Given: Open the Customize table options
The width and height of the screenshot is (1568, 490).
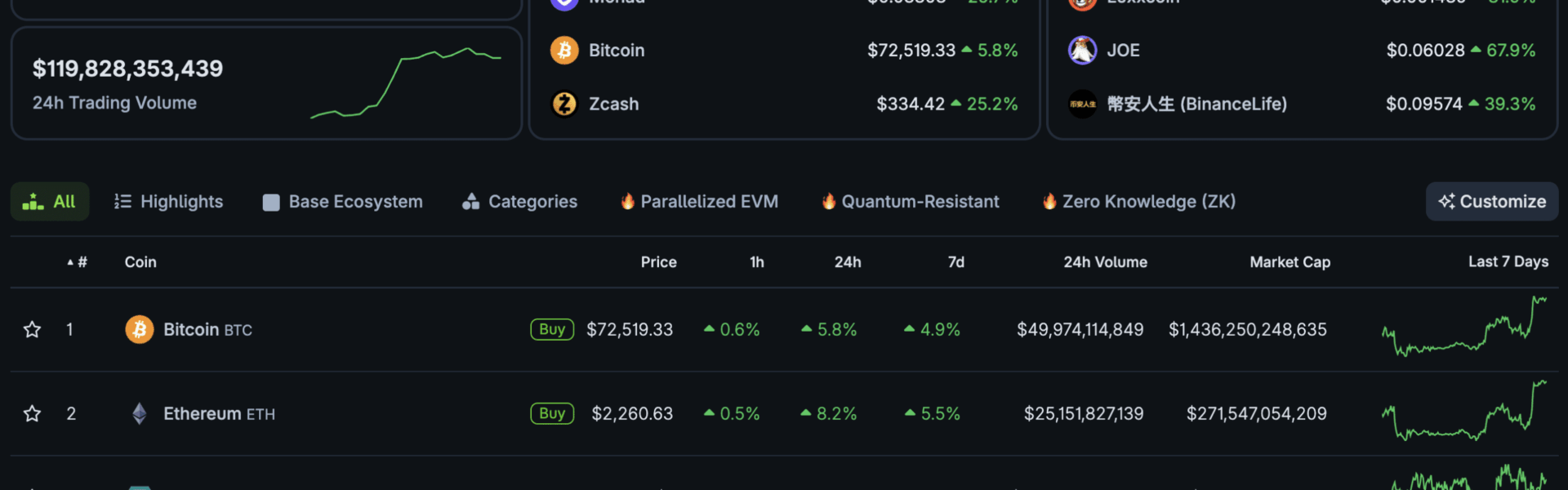Looking at the screenshot, I should click(x=1491, y=202).
